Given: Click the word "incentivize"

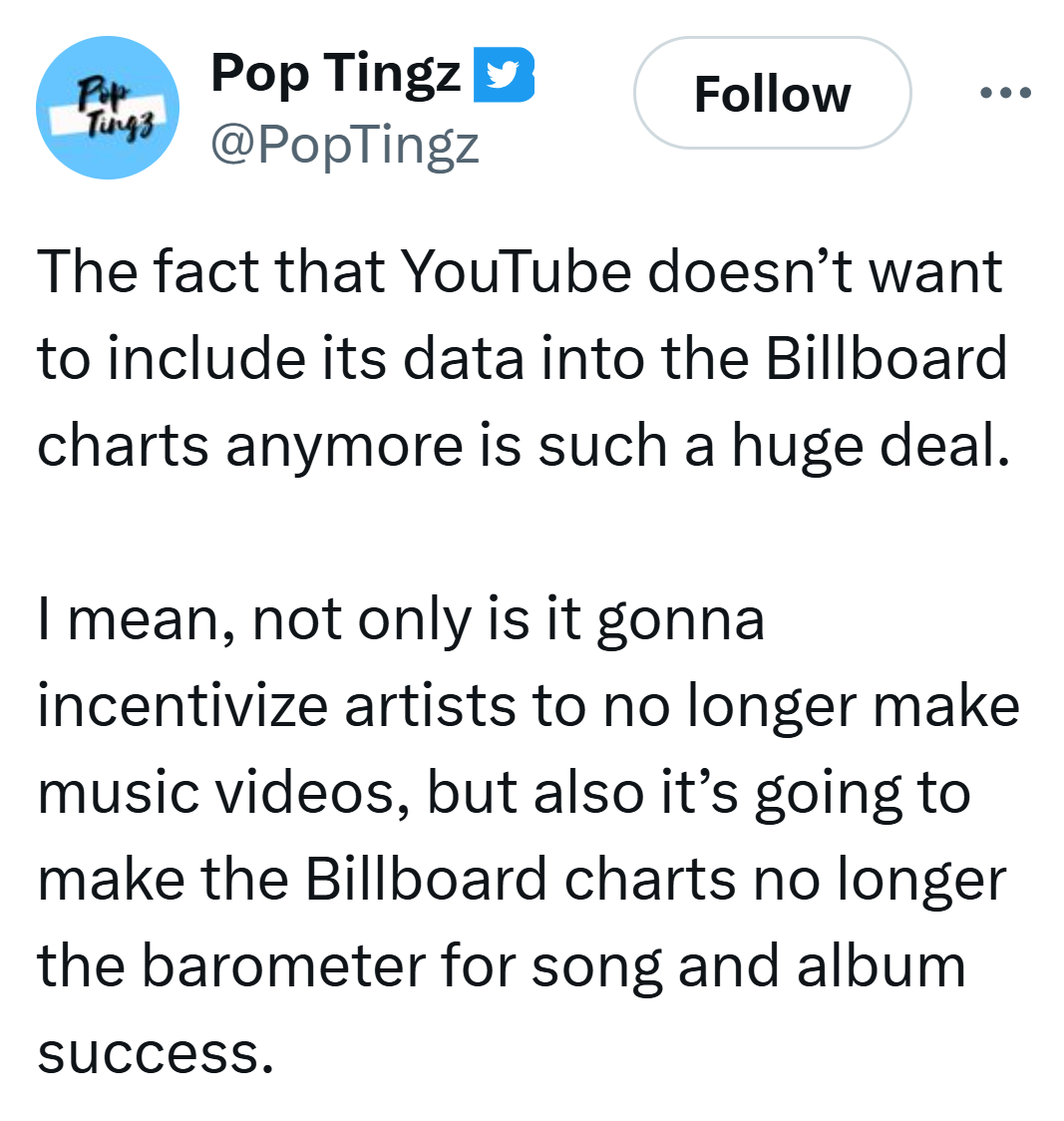Looking at the screenshot, I should pos(181,705).
